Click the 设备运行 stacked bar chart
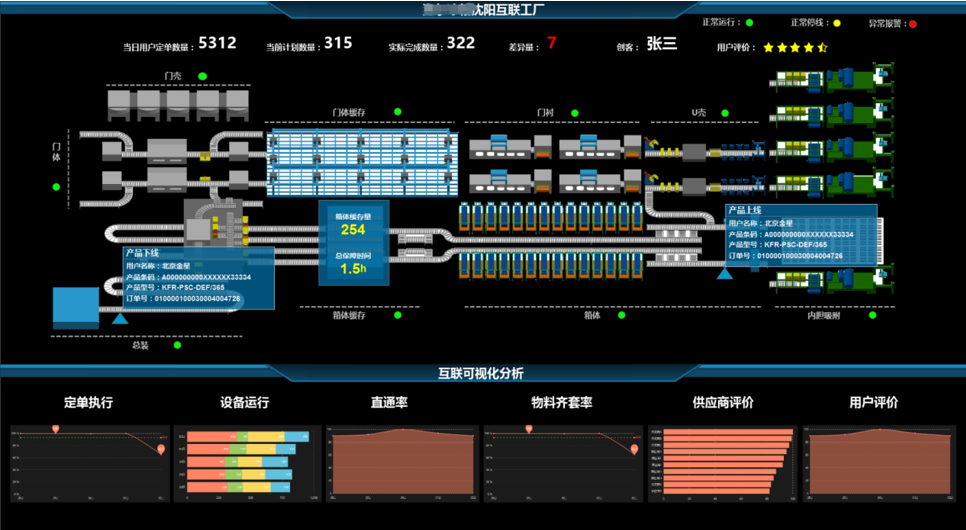The image size is (966, 530). coord(249,464)
